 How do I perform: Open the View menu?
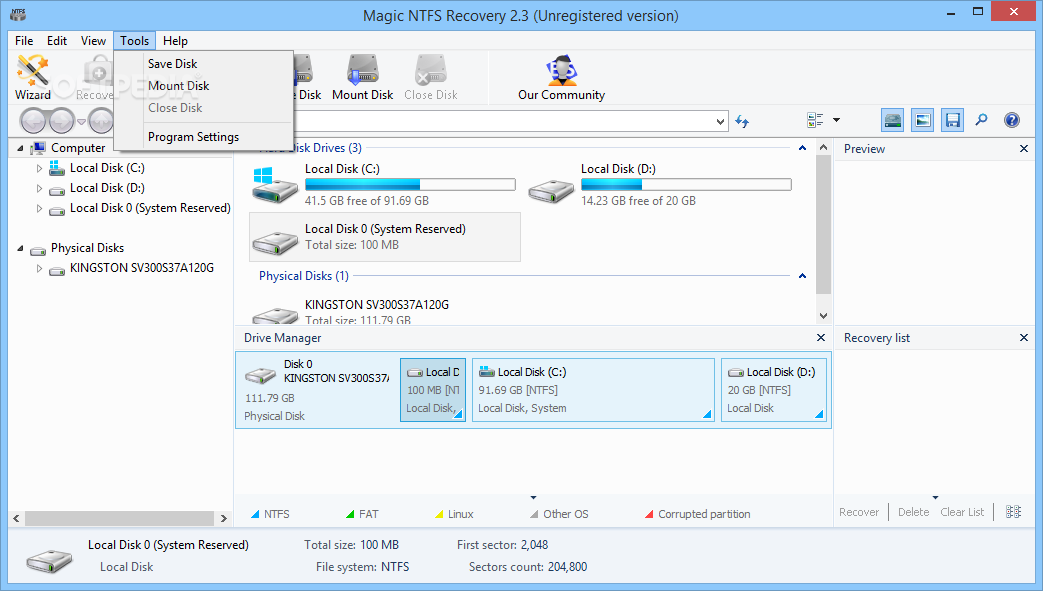(x=93, y=41)
